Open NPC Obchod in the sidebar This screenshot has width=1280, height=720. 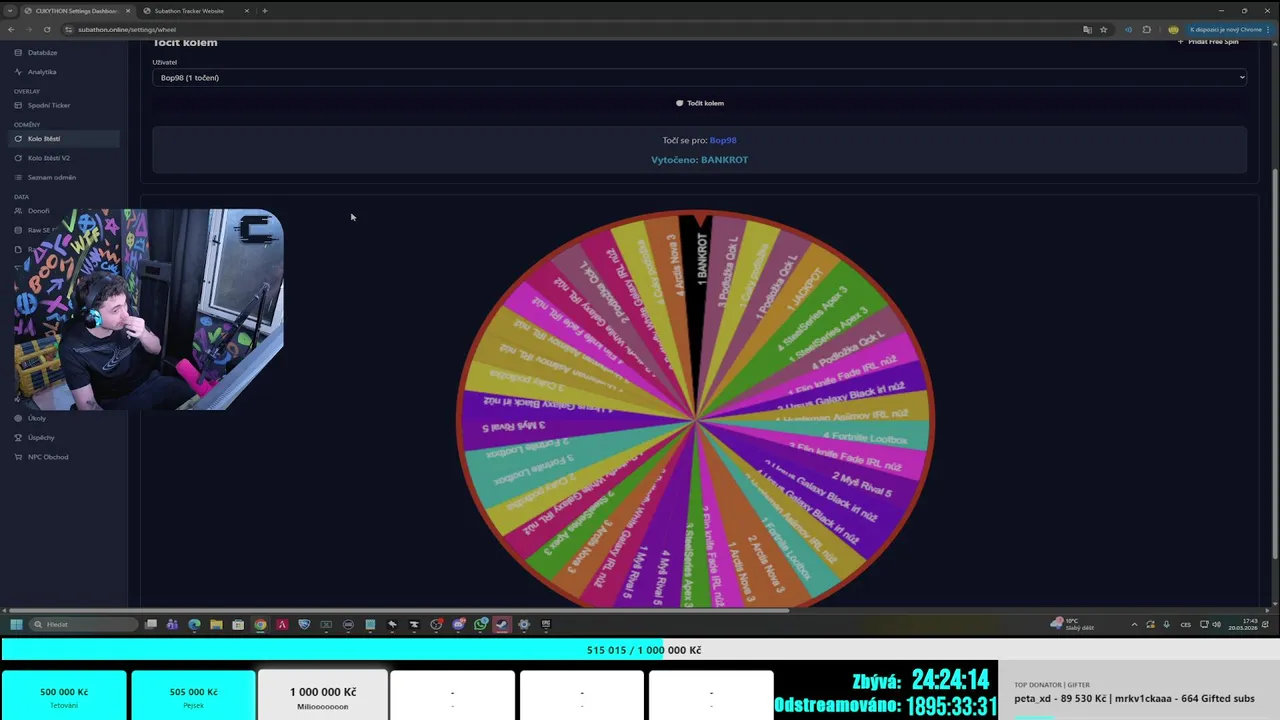pyautogui.click(x=48, y=457)
